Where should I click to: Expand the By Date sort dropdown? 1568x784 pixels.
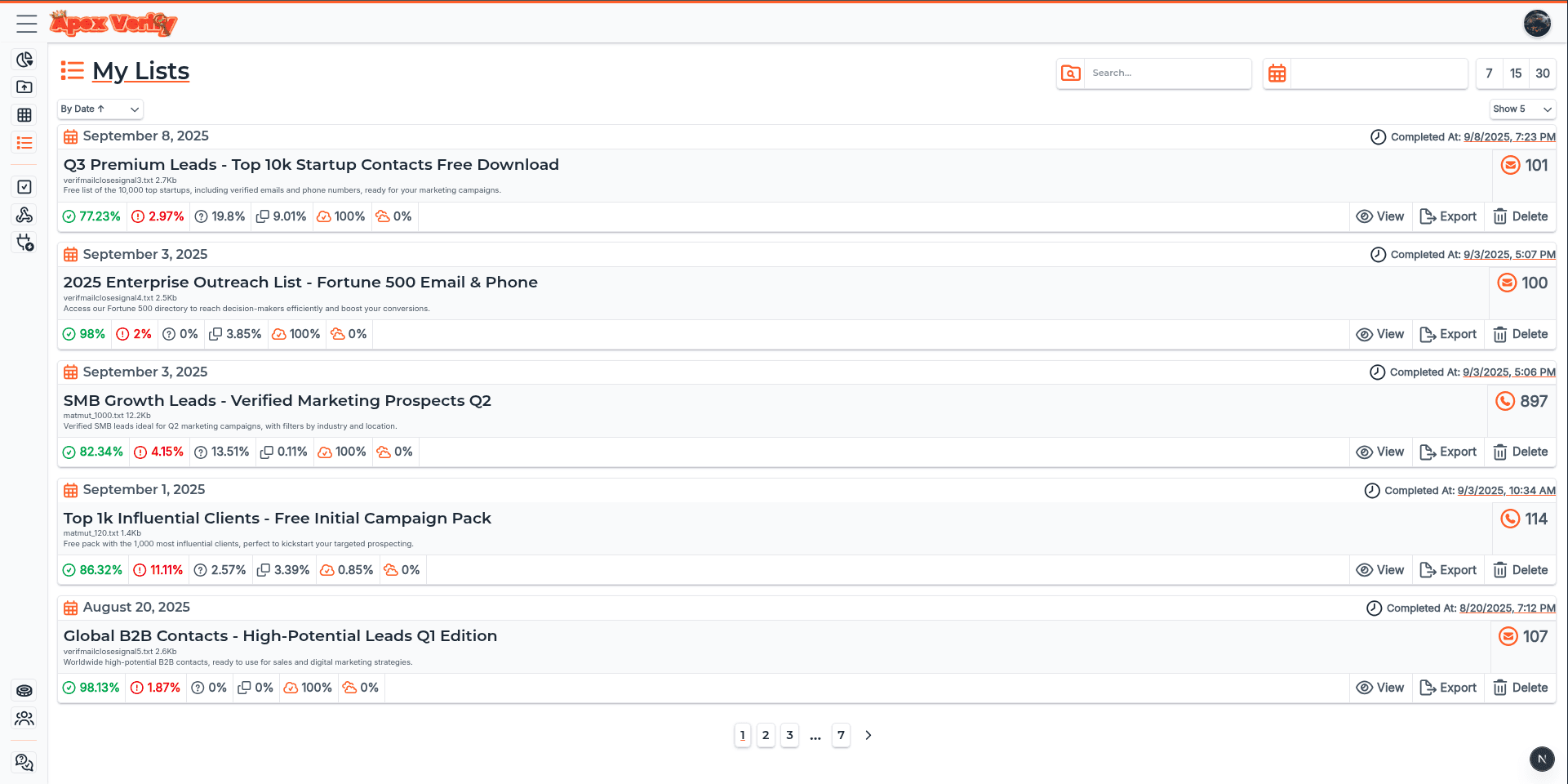(x=100, y=109)
